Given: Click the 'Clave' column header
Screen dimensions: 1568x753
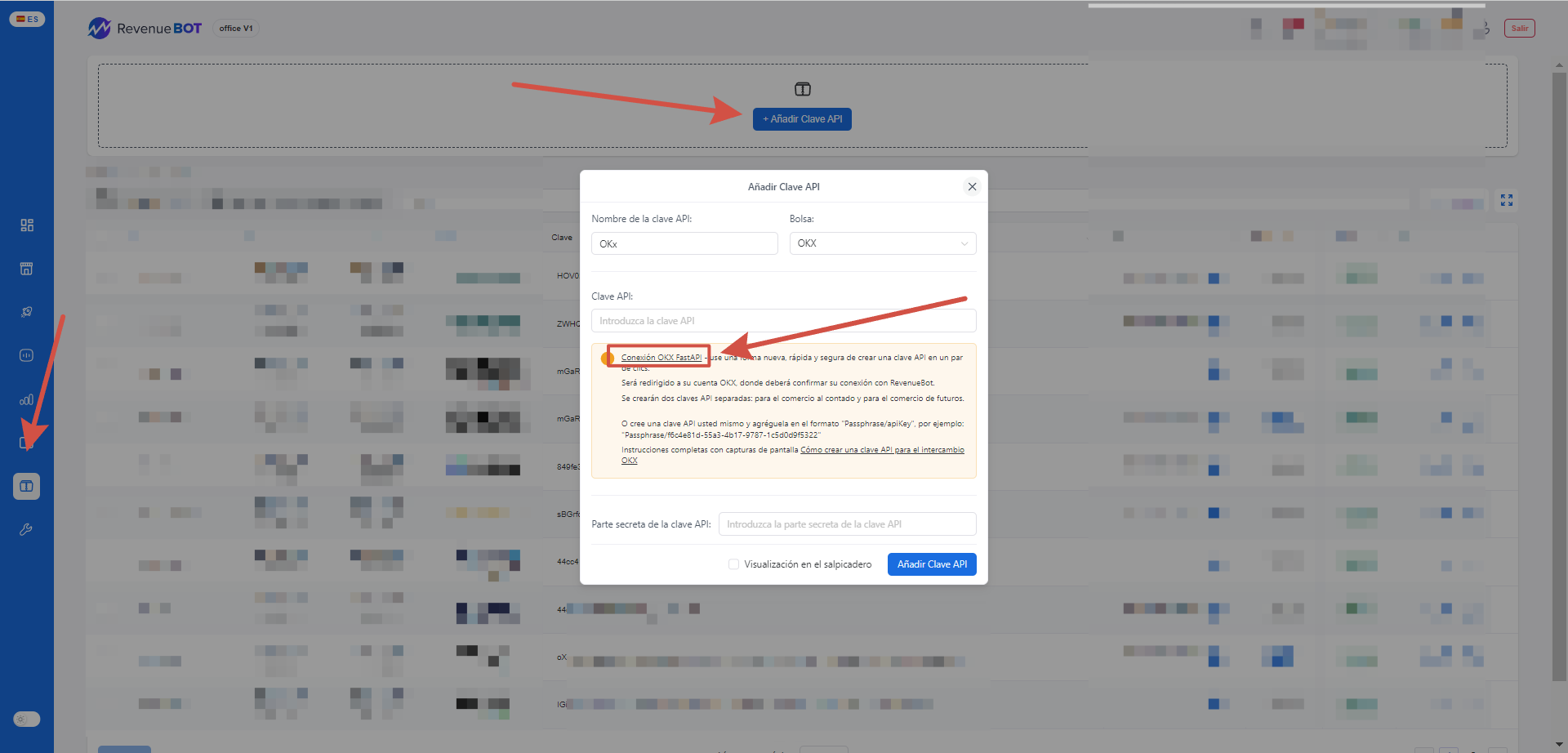Looking at the screenshot, I should 562,238.
